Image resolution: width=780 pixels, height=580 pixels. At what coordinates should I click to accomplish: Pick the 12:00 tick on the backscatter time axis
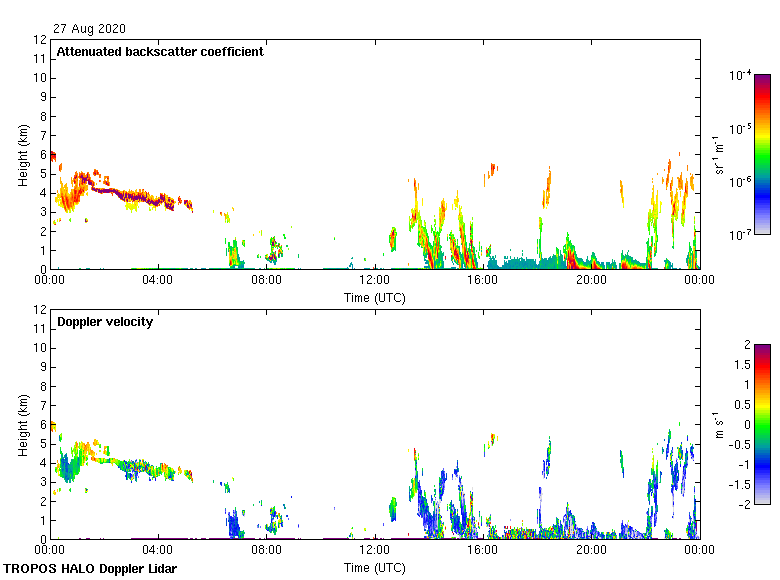[375, 281]
